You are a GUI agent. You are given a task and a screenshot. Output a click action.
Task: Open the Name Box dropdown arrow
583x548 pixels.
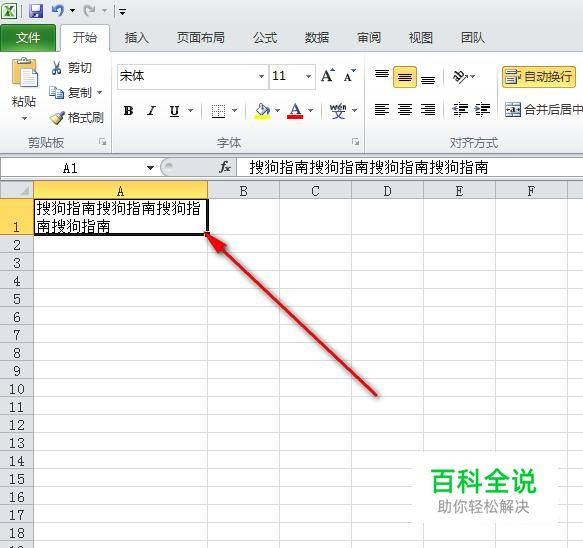(x=150, y=168)
